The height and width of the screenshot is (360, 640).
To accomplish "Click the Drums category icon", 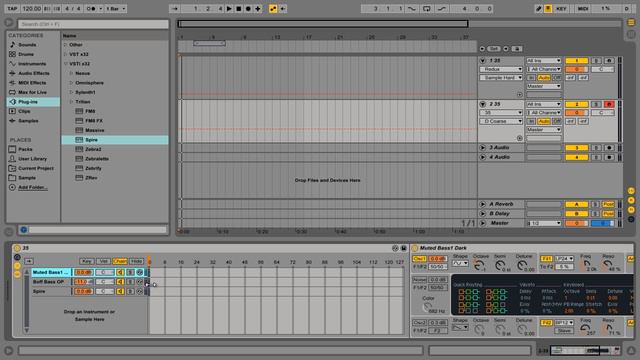I will coord(12,54).
